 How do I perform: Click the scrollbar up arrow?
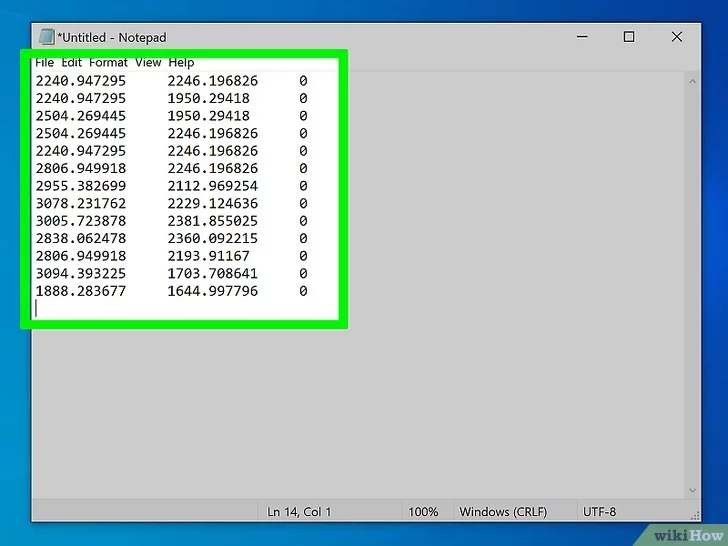pyautogui.click(x=692, y=81)
